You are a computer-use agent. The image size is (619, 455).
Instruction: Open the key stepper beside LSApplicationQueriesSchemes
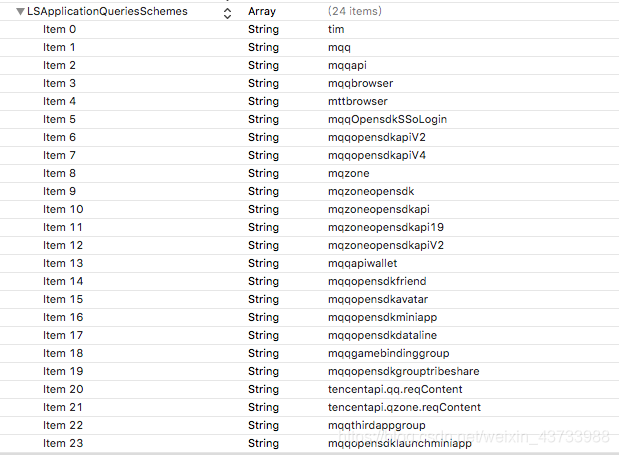227,13
